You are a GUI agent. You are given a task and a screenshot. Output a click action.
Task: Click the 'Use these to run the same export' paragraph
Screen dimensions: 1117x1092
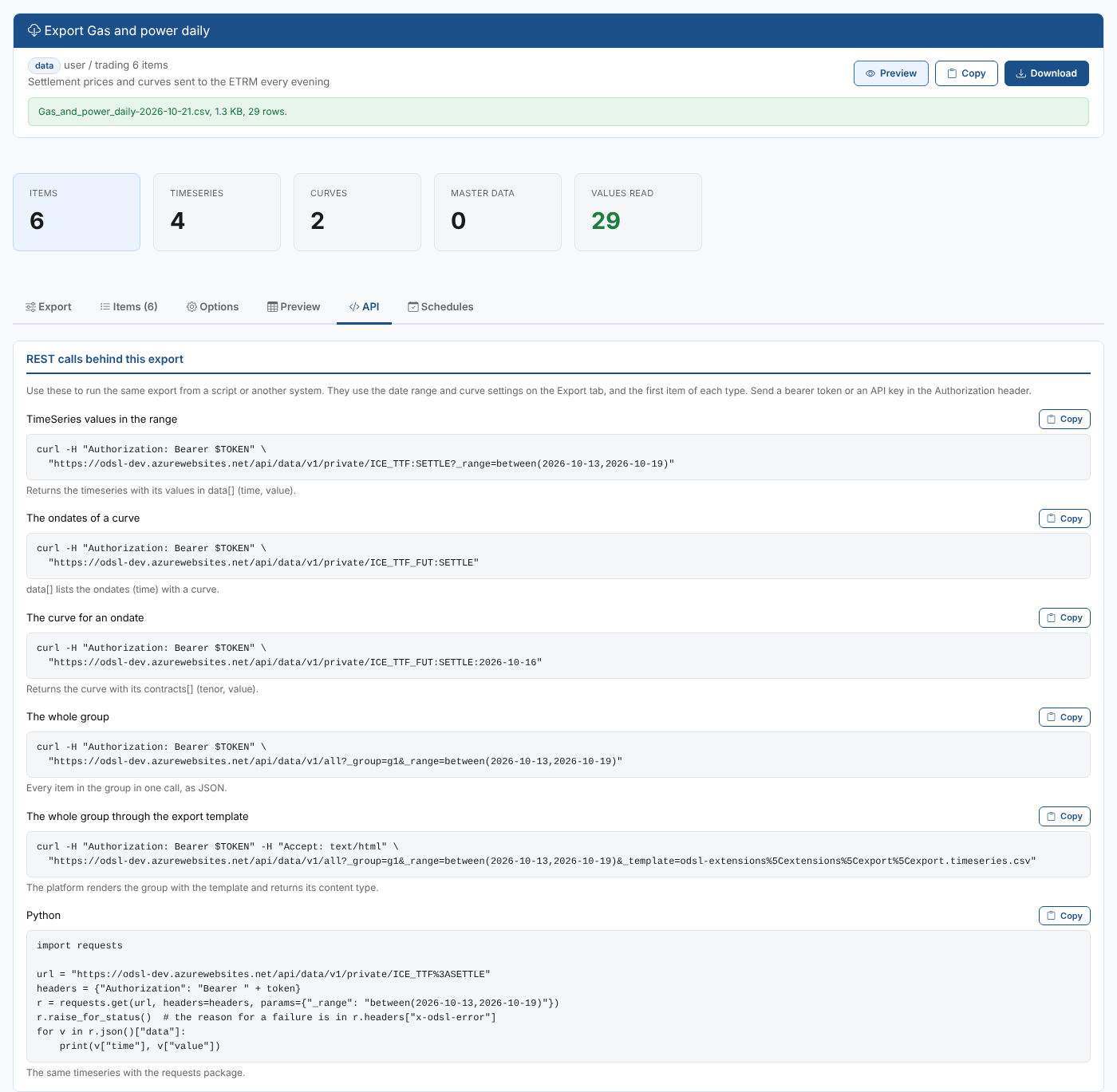(529, 391)
